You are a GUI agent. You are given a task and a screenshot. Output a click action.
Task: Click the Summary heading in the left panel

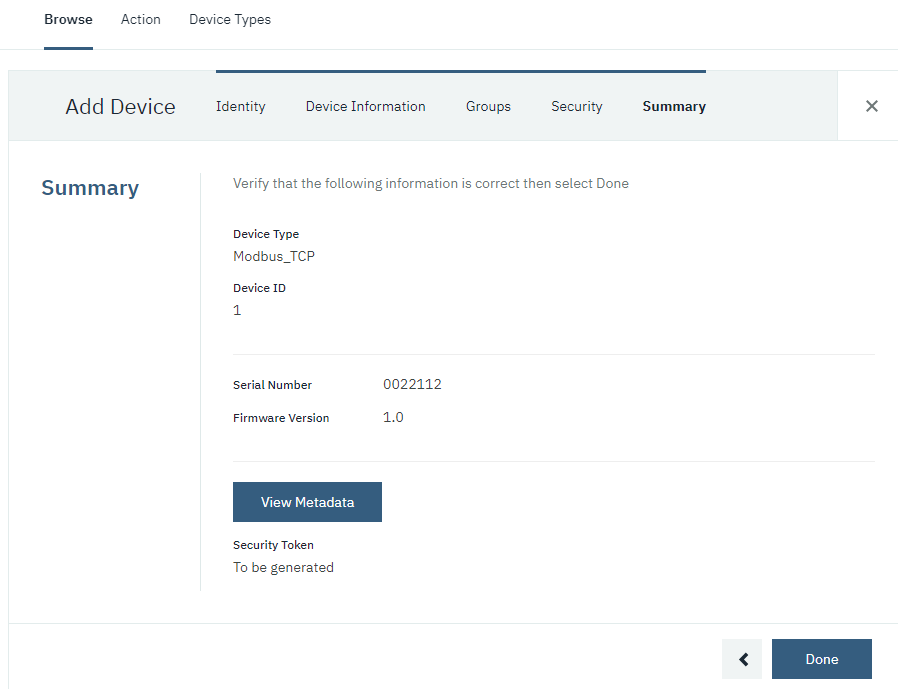[x=90, y=187]
